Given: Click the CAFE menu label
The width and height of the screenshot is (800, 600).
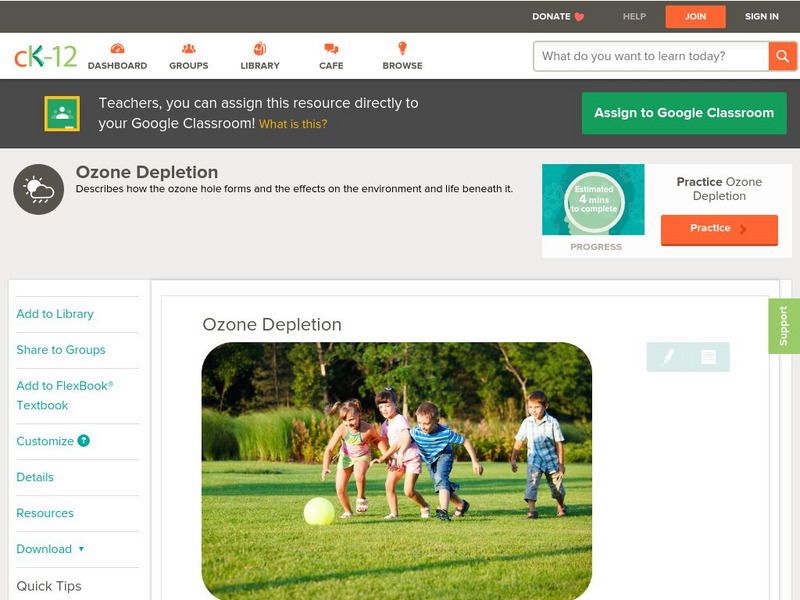Looking at the screenshot, I should 331,65.
